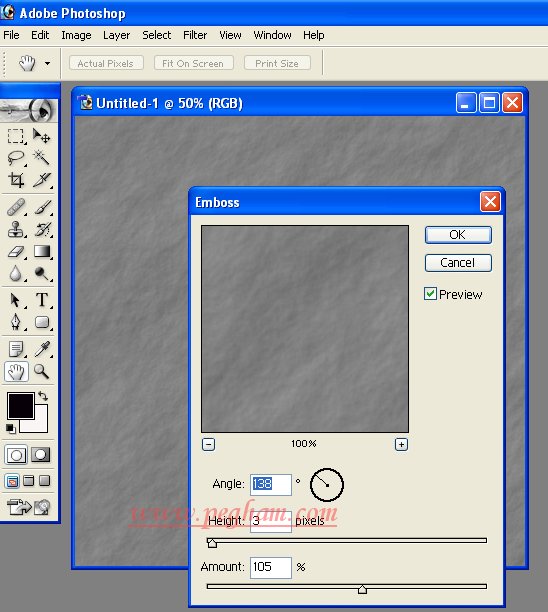548x612 pixels.
Task: Pick the Lasso tool
Action: (x=16, y=158)
